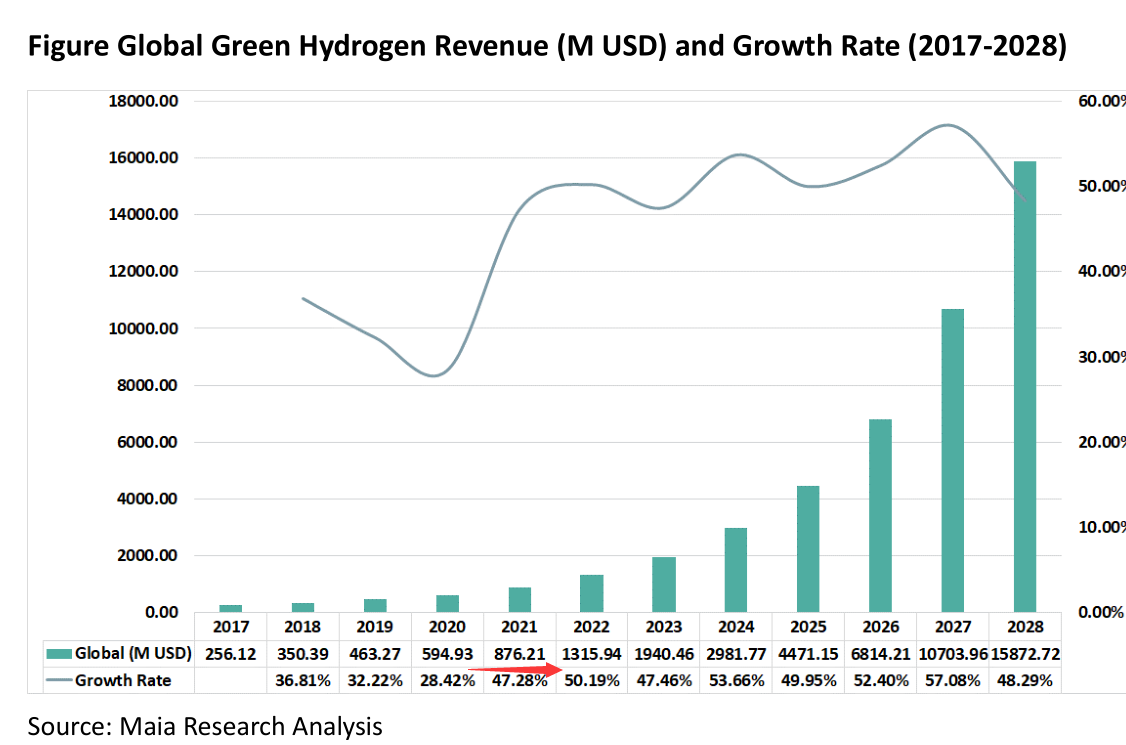Click the 28.42% growth rate cell

[x=447, y=680]
